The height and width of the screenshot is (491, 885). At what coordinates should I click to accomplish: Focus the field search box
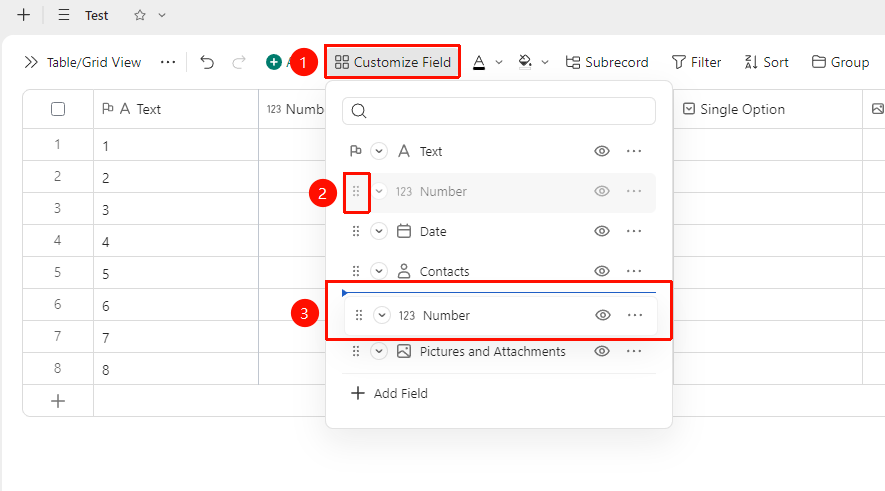click(x=499, y=111)
